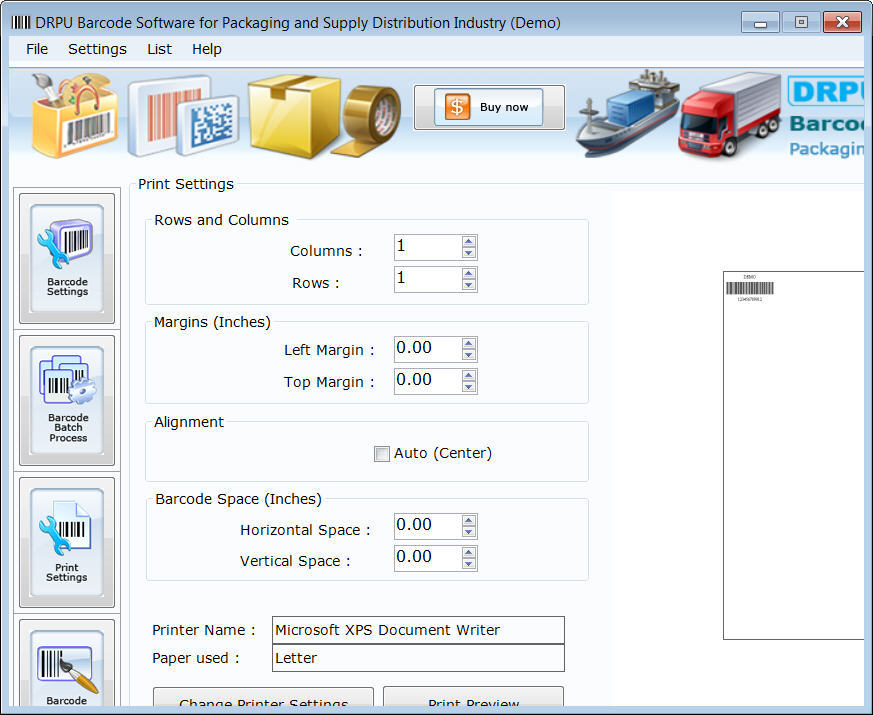Open the List menu
This screenshot has width=873, height=715.
pos(159,49)
